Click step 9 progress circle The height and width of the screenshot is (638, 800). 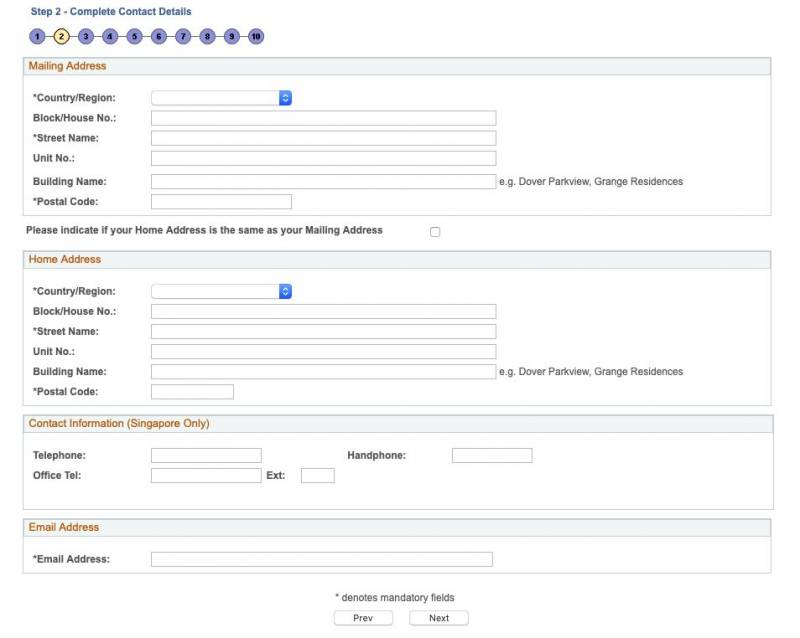click(x=231, y=37)
